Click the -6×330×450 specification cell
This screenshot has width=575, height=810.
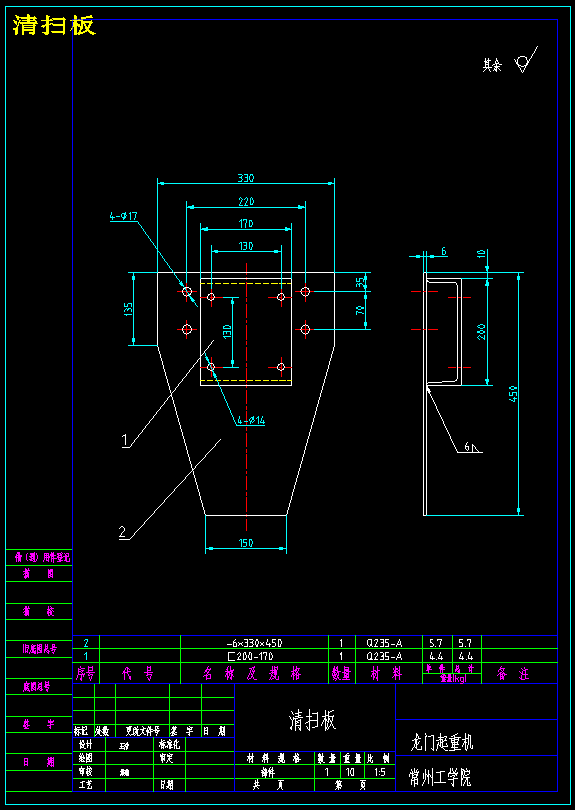(254, 643)
